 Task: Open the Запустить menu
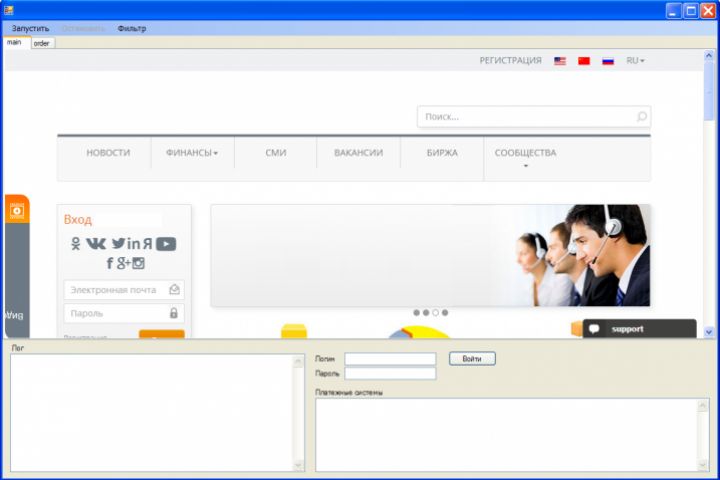coord(30,28)
